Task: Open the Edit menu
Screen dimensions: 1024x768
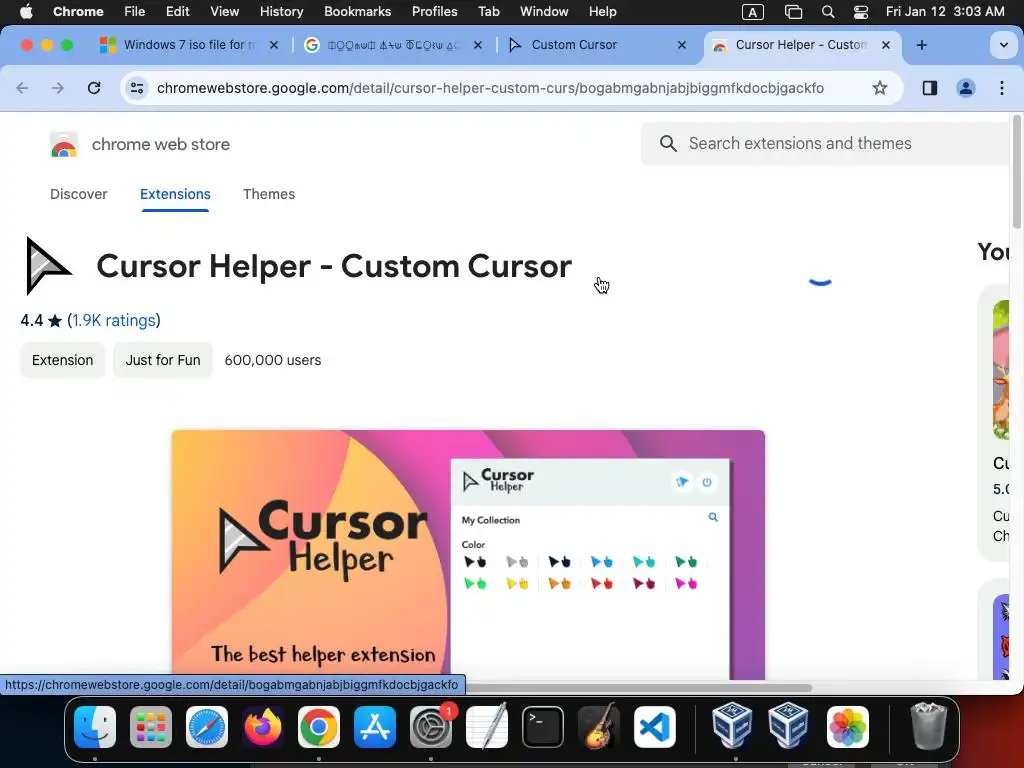Action: click(x=177, y=11)
